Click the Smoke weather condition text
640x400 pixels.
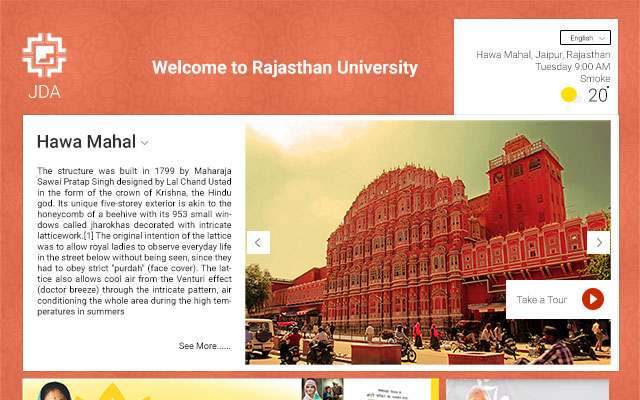[x=595, y=78]
